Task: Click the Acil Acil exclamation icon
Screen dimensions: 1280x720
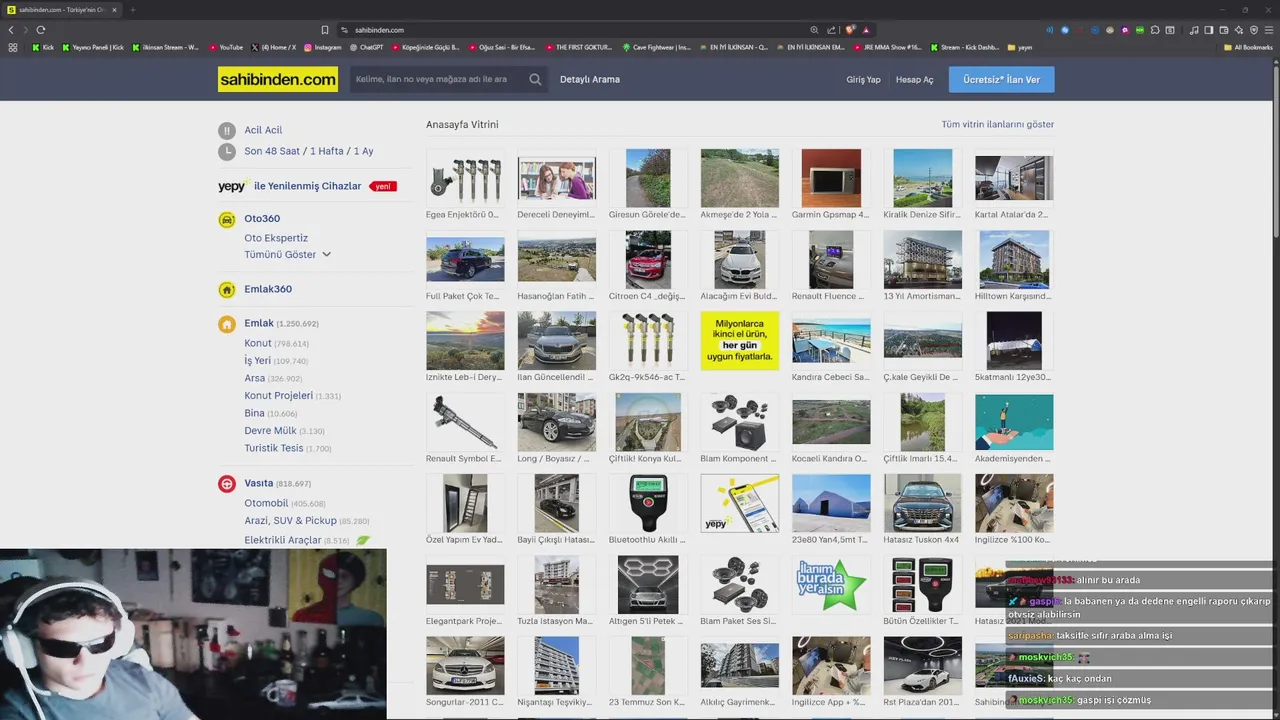Action: (227, 130)
